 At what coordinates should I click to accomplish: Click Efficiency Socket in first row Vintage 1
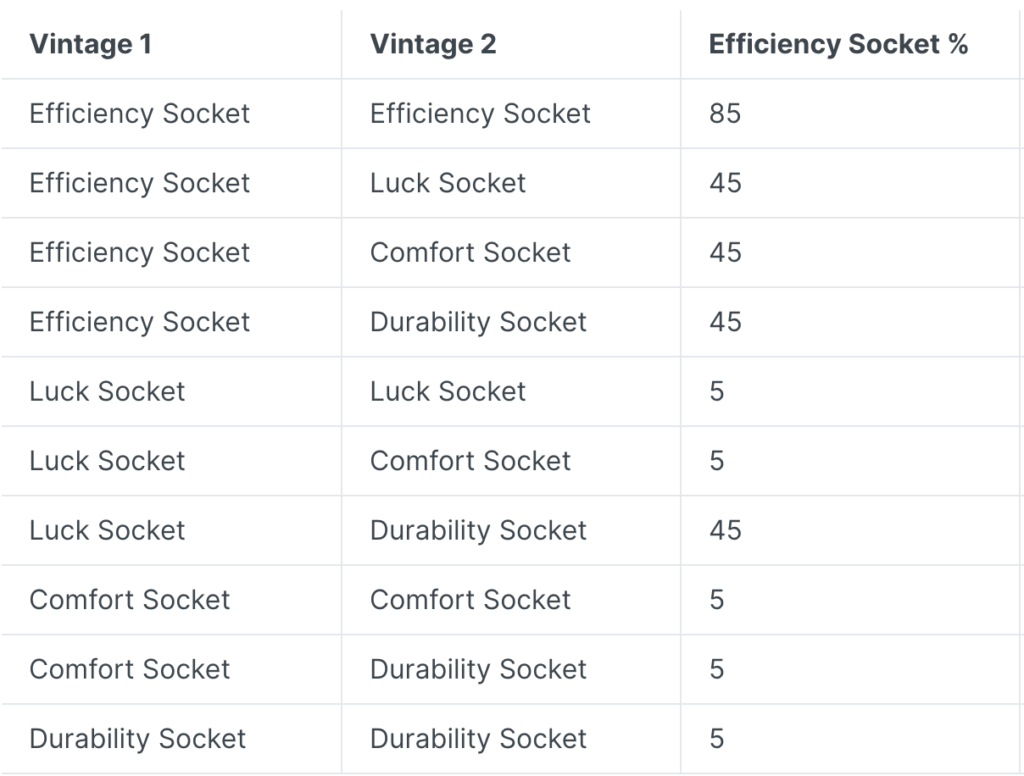pyautogui.click(x=140, y=114)
